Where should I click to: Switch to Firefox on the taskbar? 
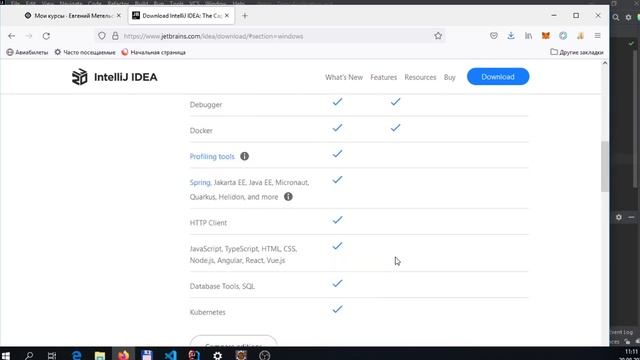pos(123,355)
